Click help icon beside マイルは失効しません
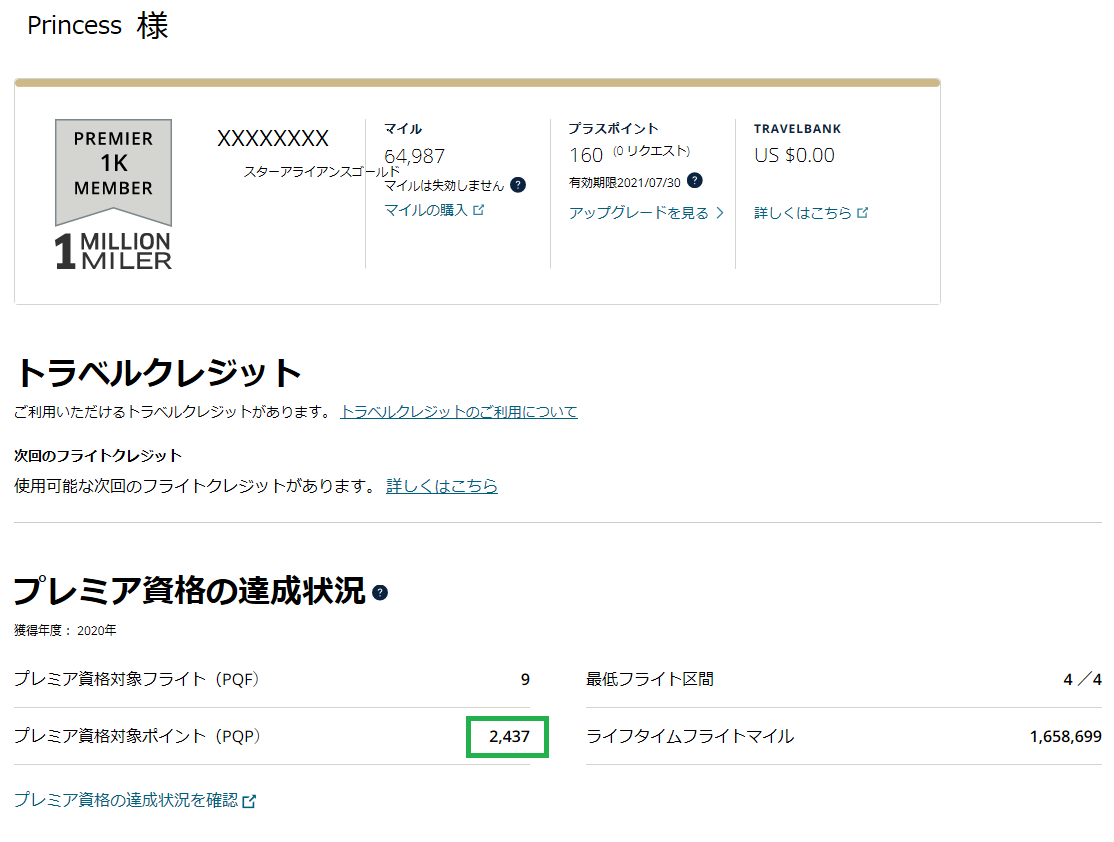1114x842 pixels. 518,185
